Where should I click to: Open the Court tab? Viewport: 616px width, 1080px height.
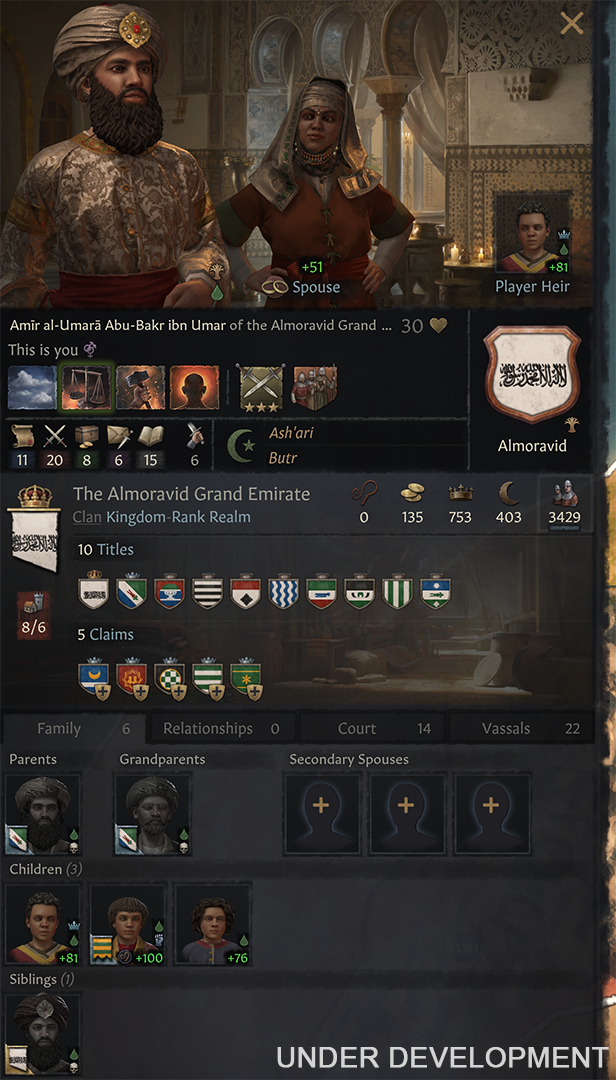click(373, 728)
